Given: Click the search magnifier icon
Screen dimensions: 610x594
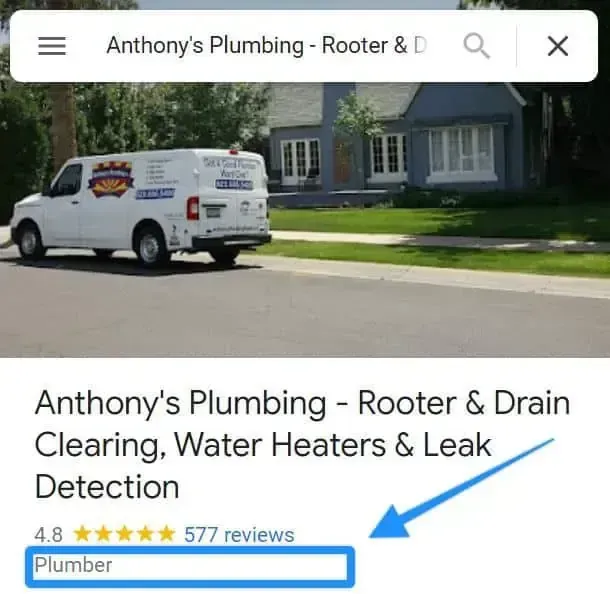Looking at the screenshot, I should [x=476, y=46].
